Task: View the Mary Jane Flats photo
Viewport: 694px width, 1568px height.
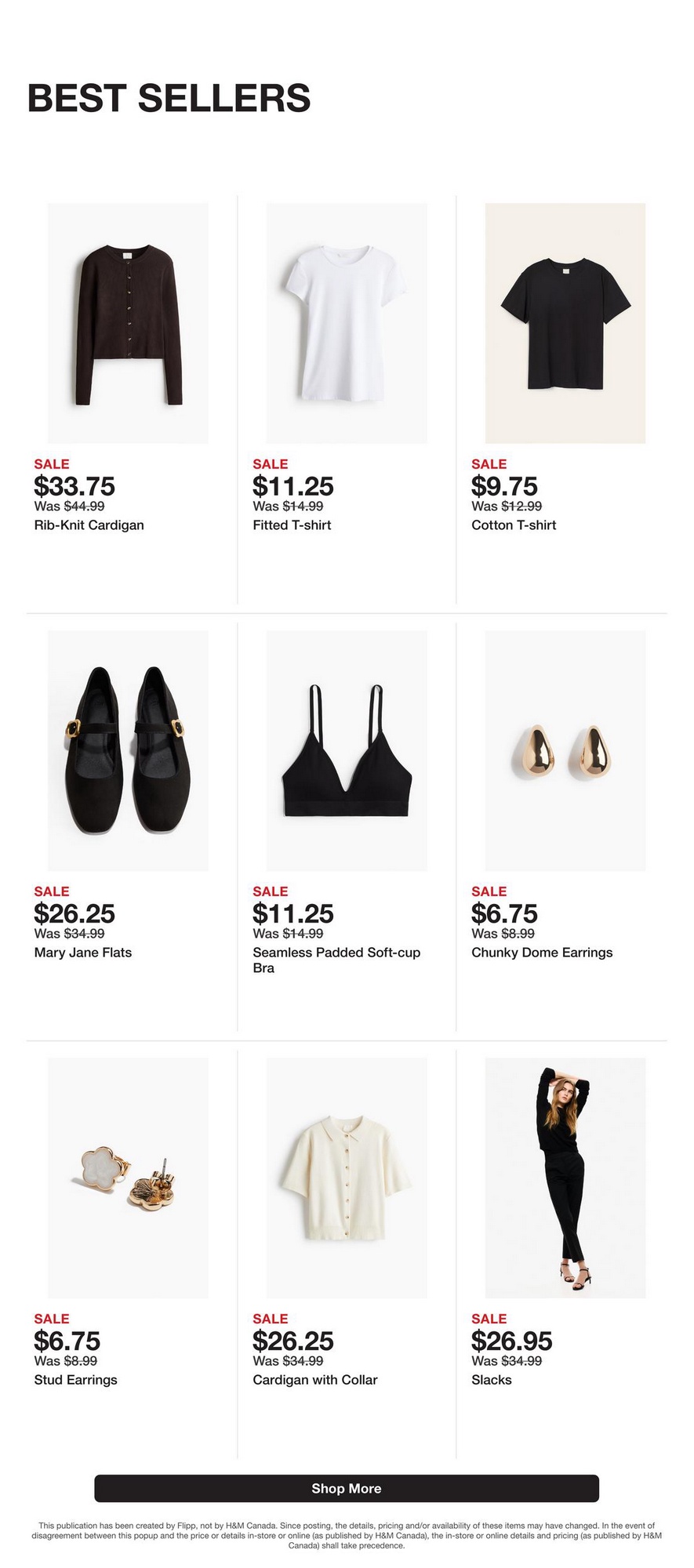Action: point(128,750)
